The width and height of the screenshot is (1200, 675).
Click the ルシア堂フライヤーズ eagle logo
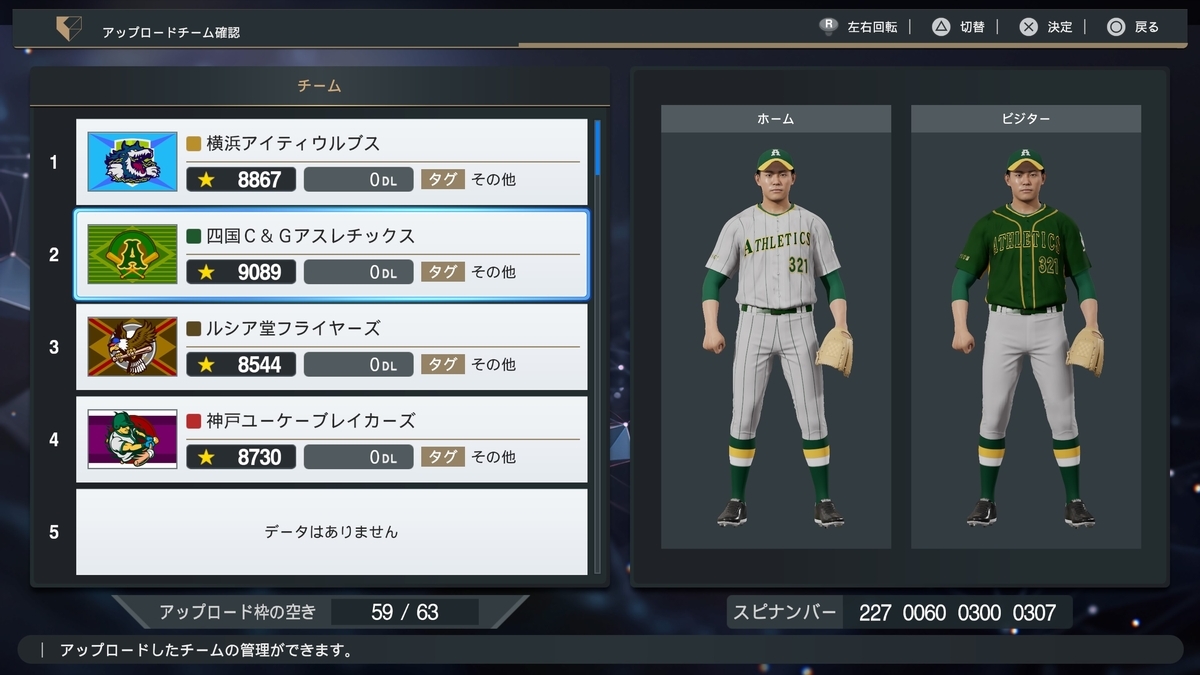coord(132,346)
